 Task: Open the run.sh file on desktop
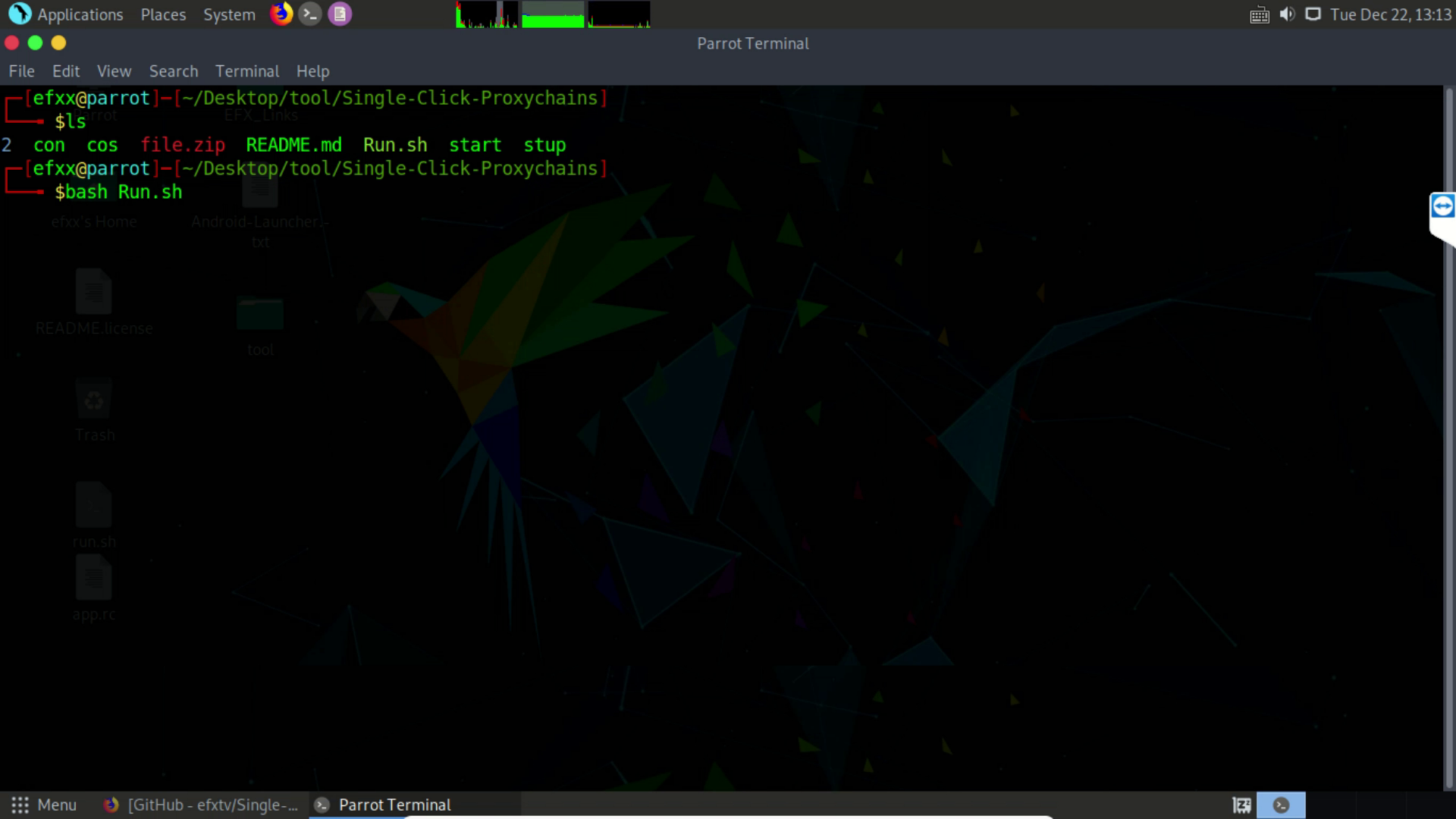tap(94, 506)
